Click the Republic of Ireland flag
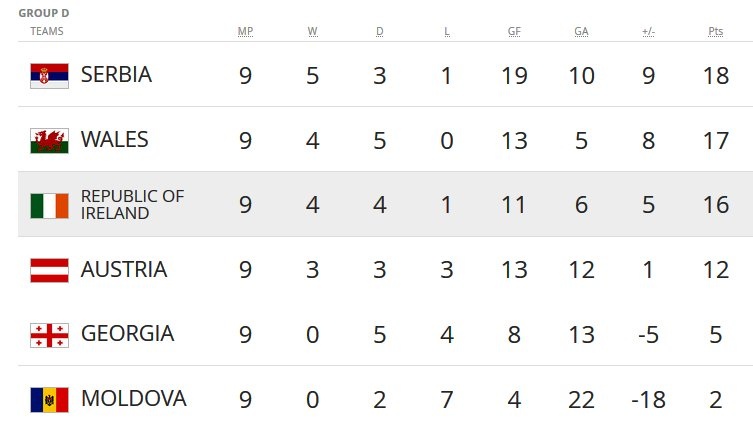This screenshot has width=753, height=429. (x=49, y=205)
